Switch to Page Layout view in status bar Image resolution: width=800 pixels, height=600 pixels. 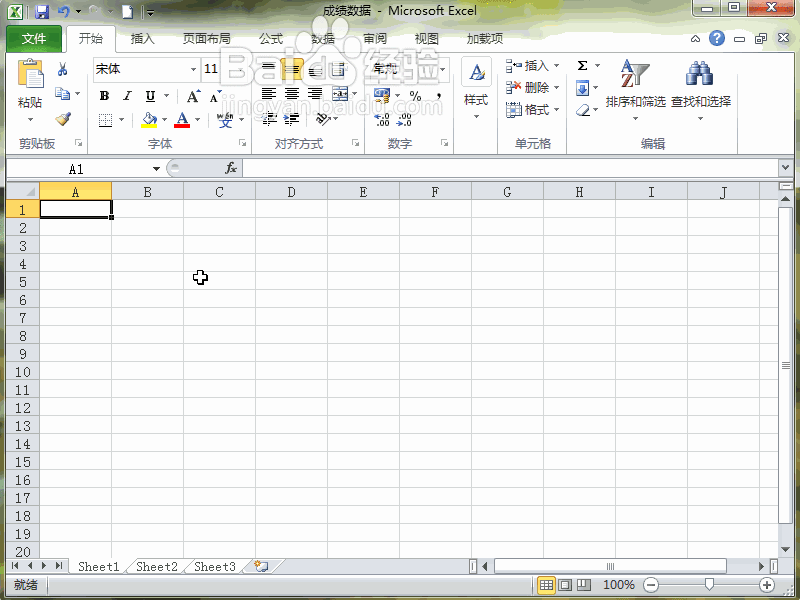point(565,584)
